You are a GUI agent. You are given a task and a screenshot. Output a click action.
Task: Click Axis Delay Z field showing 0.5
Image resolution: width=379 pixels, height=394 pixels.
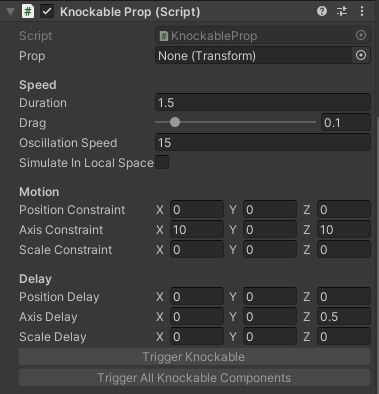tap(344, 317)
